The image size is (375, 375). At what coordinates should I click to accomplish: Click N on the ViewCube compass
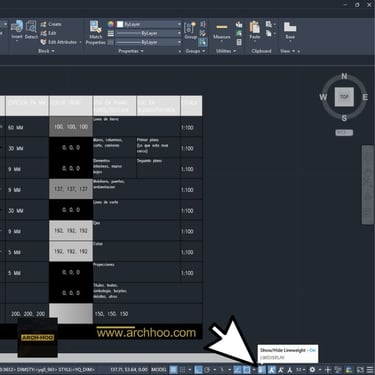pyautogui.click(x=344, y=76)
